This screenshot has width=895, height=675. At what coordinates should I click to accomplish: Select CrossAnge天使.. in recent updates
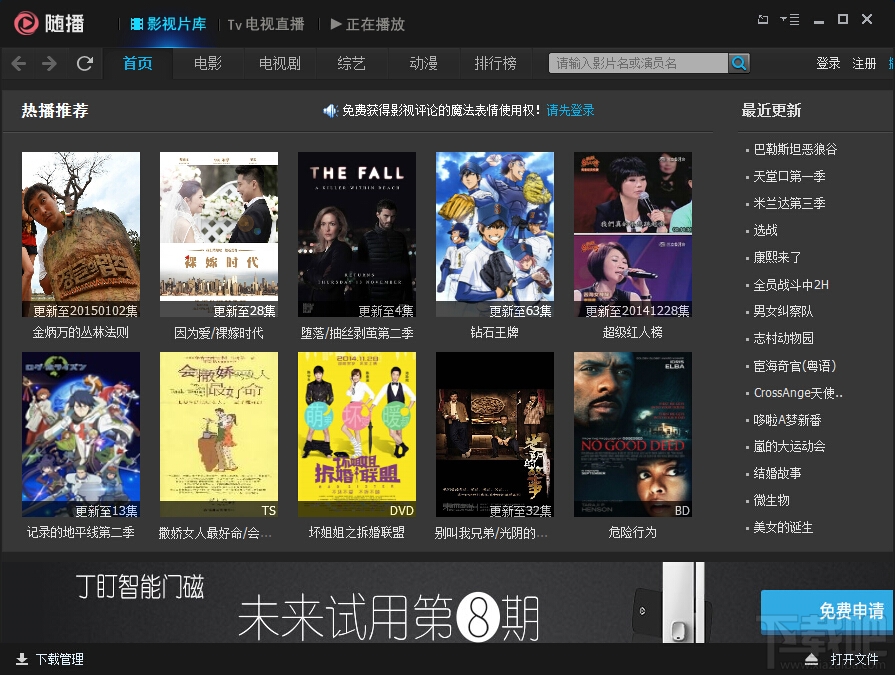tap(798, 393)
